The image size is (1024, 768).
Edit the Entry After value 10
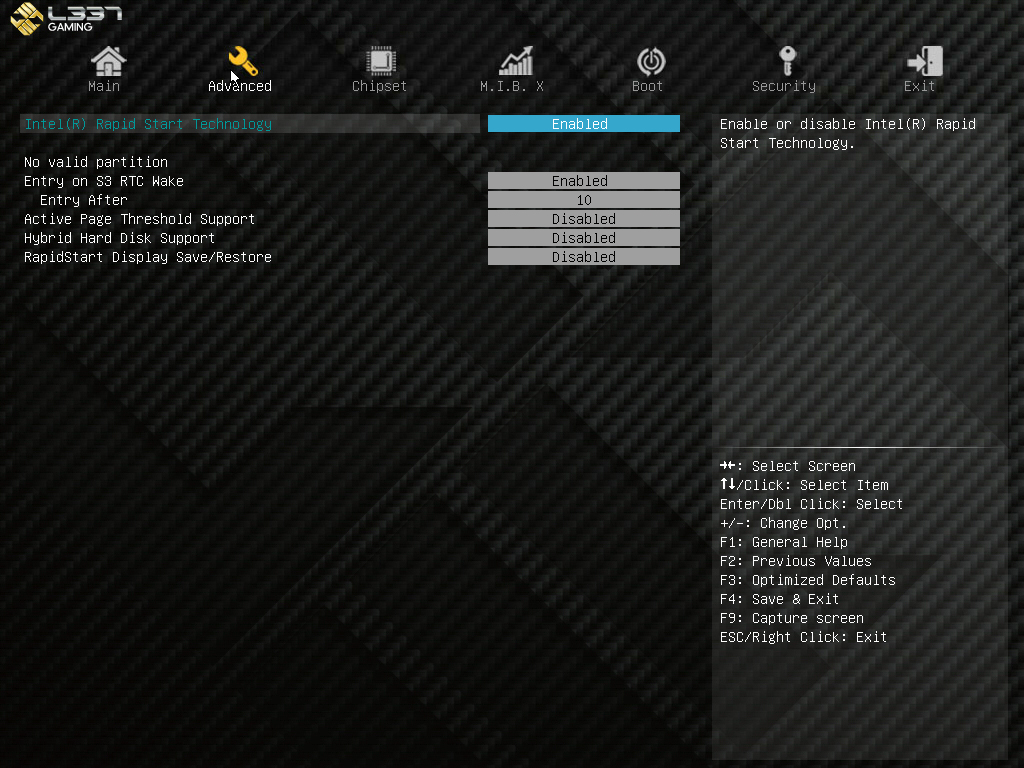[x=583, y=200]
